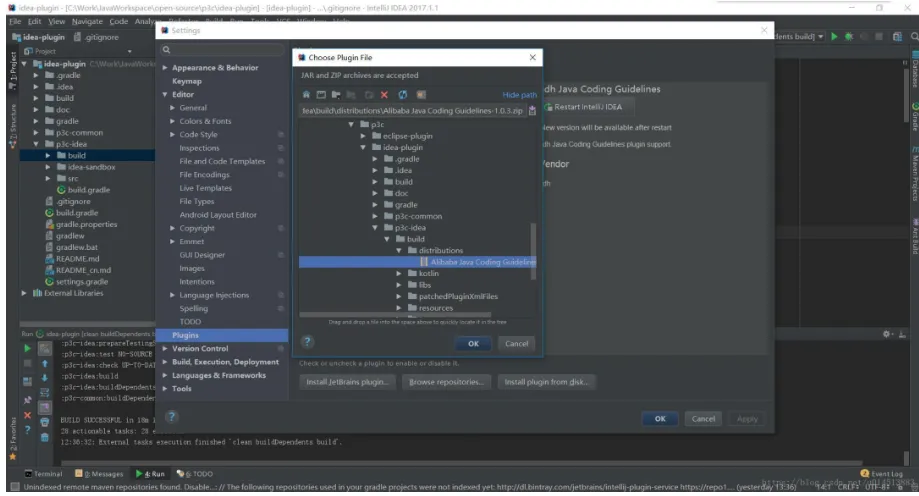The height and width of the screenshot is (496, 919).
Task: Refresh the file chooser tree
Action: 403,94
